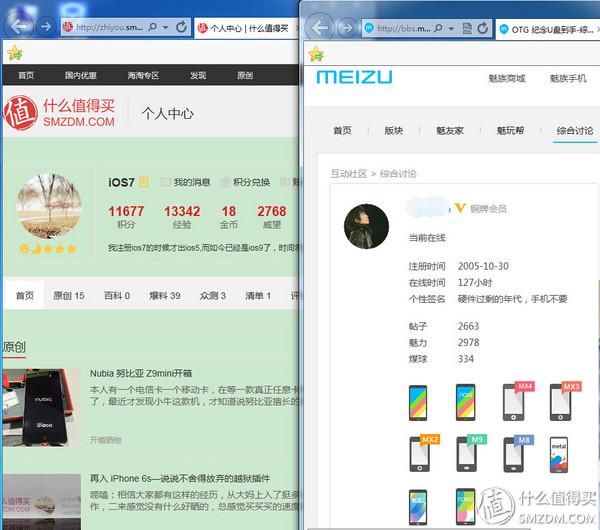600x530 pixels.
Task: Open 积分兑换 link
Action: 246,182
